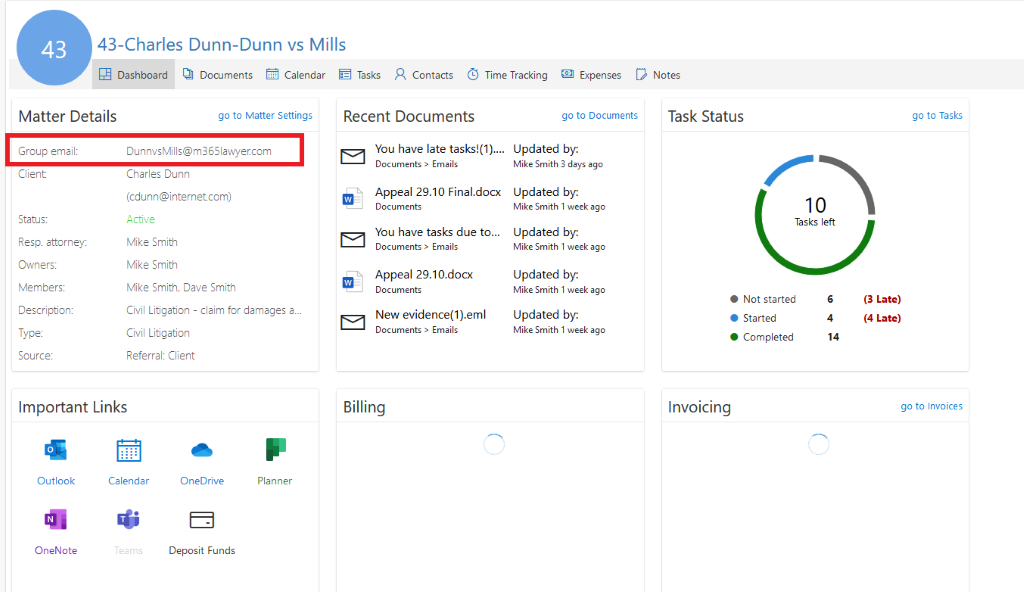1024x592 pixels.
Task: Click the Deposit Funds icon
Action: coord(202,520)
